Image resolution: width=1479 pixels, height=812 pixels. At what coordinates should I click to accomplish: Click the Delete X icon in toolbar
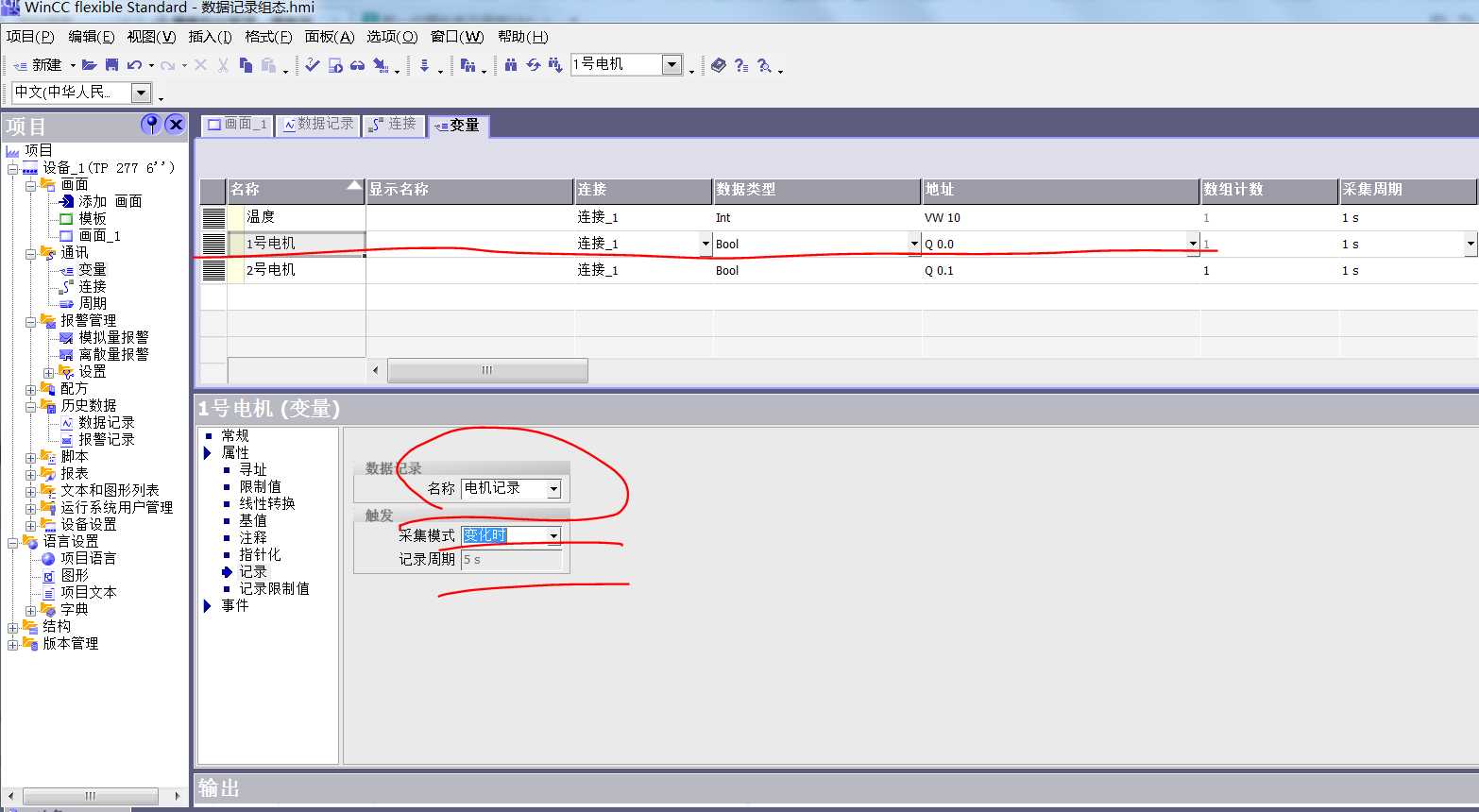click(200, 65)
